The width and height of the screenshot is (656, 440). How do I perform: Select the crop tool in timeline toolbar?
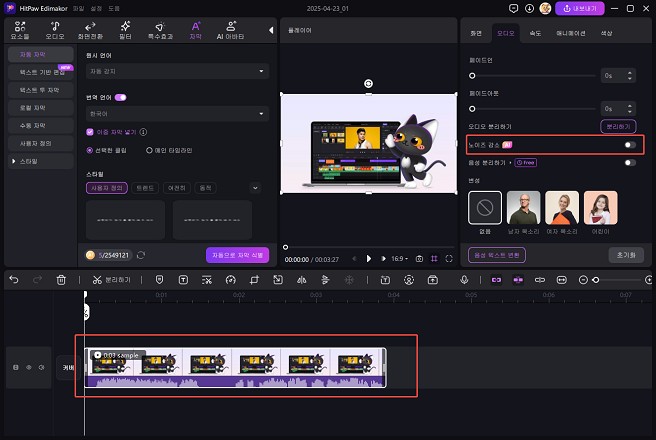click(x=254, y=280)
